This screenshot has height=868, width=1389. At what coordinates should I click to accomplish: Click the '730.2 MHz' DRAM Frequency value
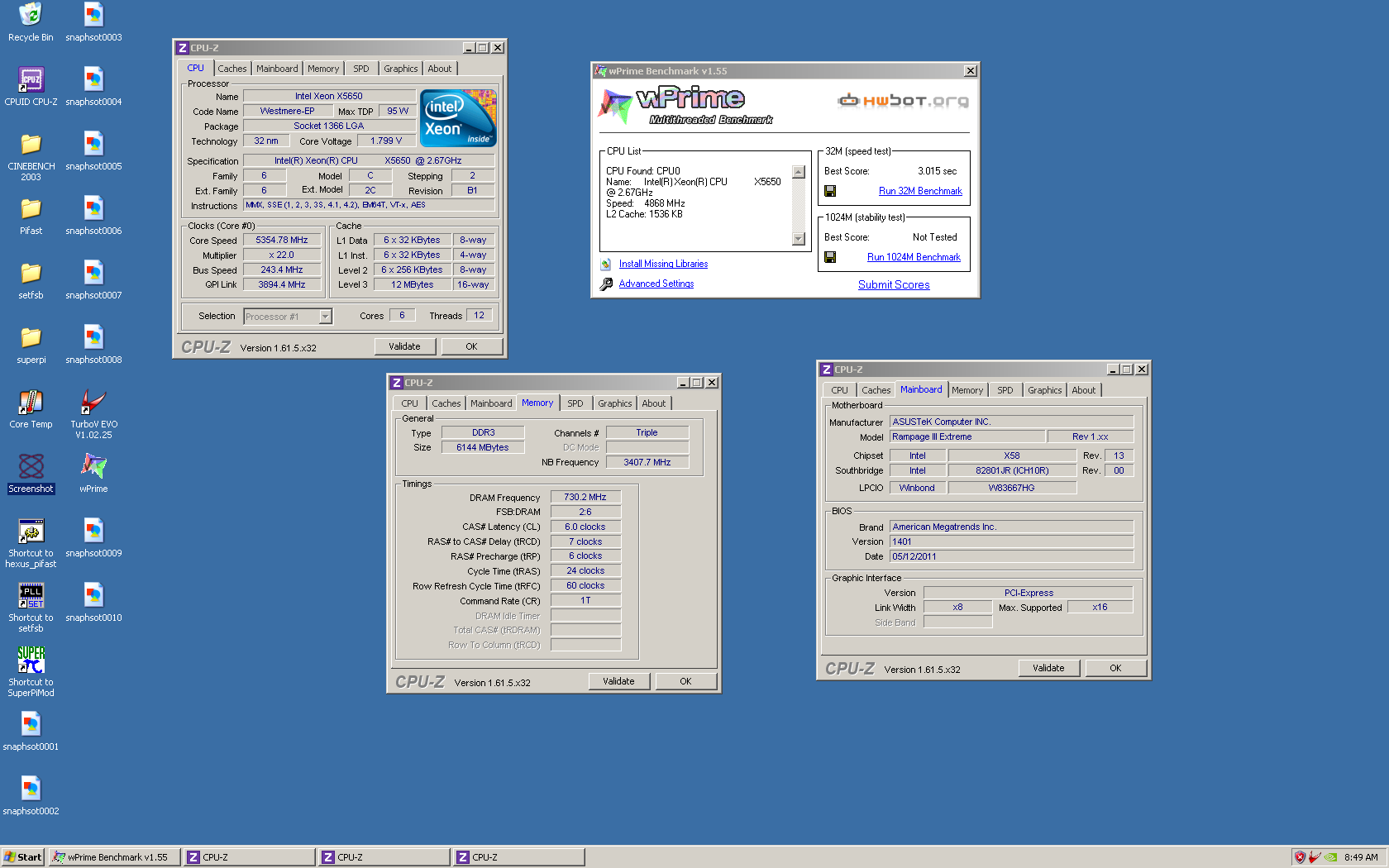(x=585, y=497)
